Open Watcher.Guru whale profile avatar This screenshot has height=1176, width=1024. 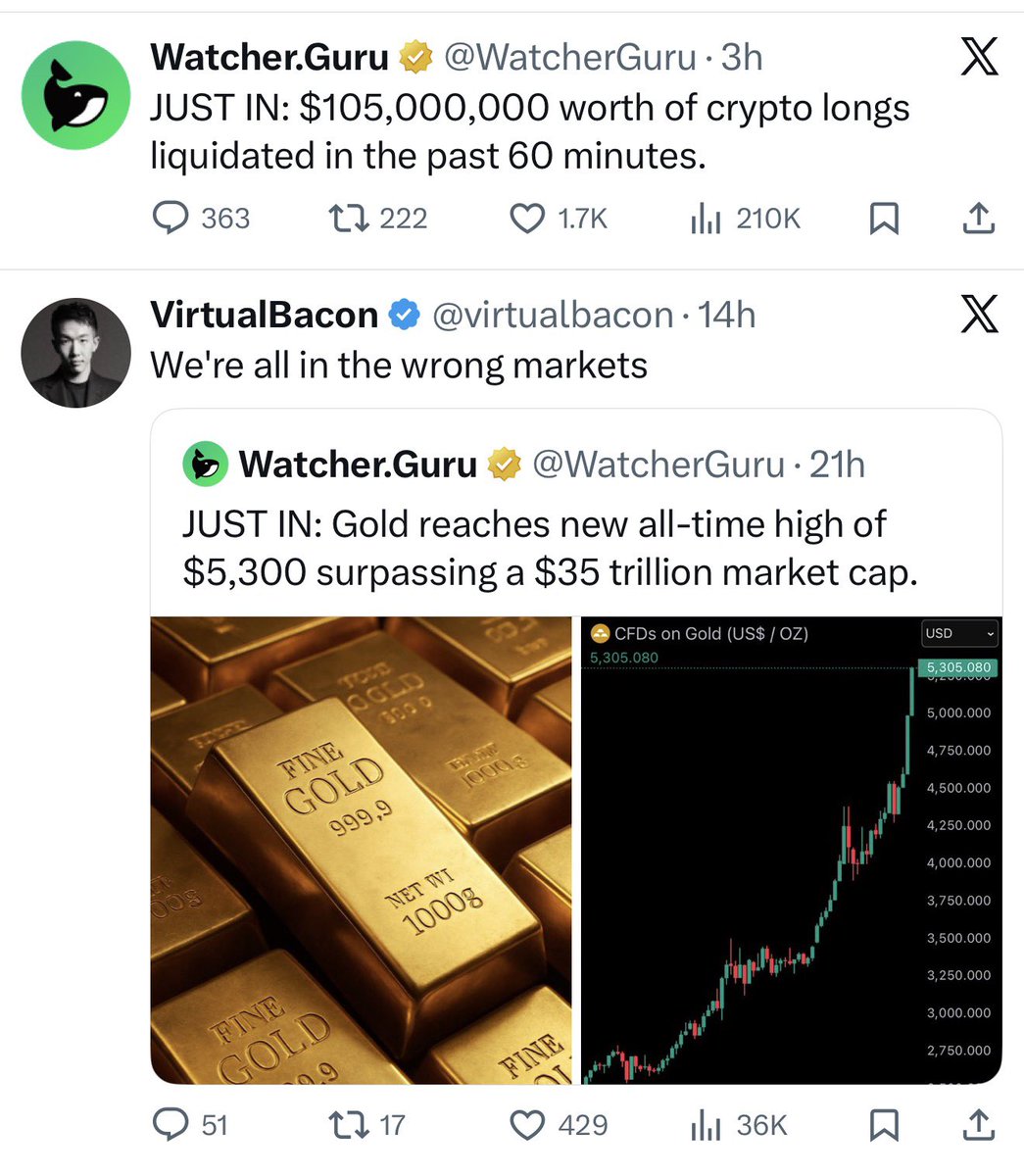coord(75,95)
